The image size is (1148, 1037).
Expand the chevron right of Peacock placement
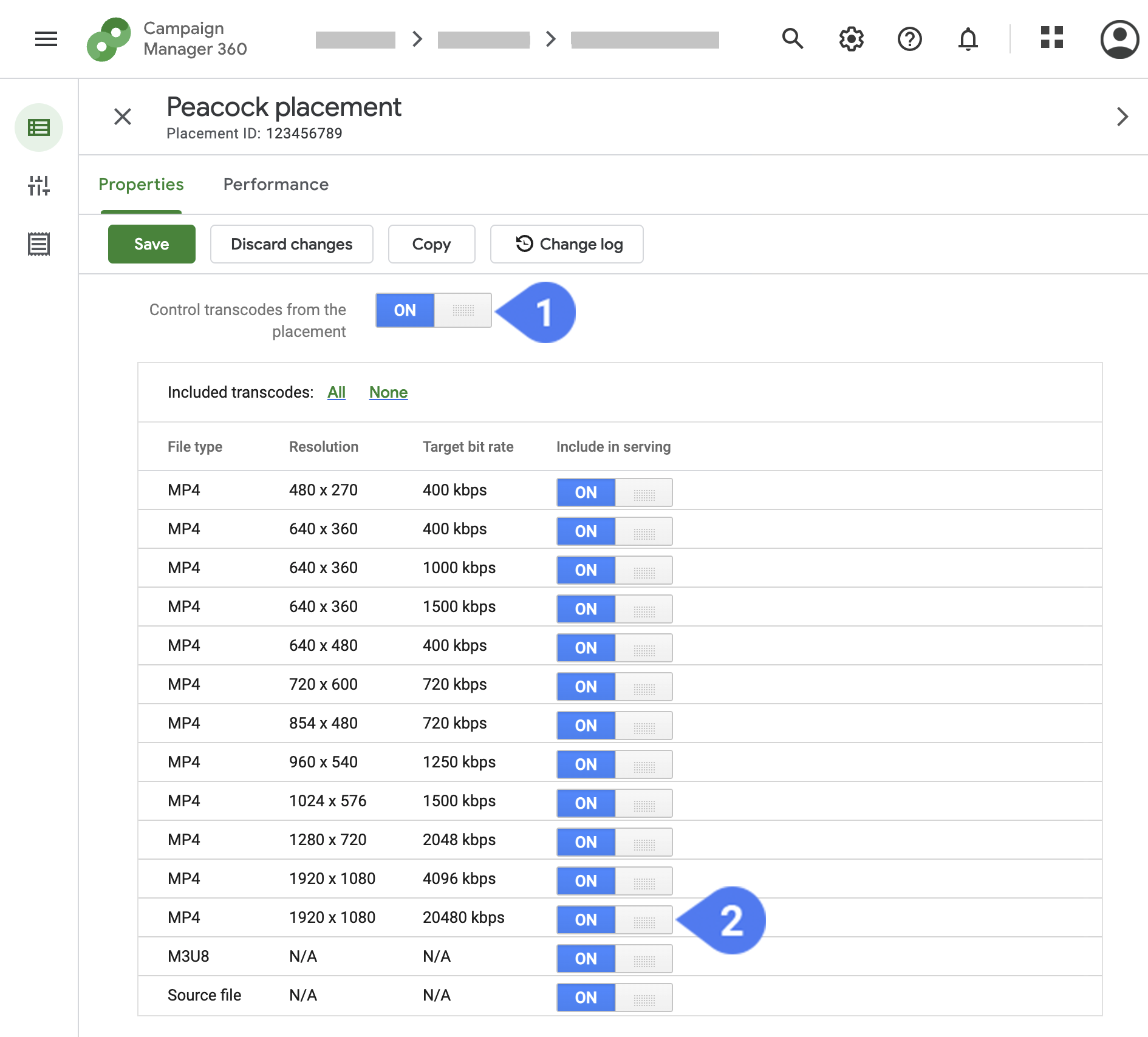(1122, 117)
